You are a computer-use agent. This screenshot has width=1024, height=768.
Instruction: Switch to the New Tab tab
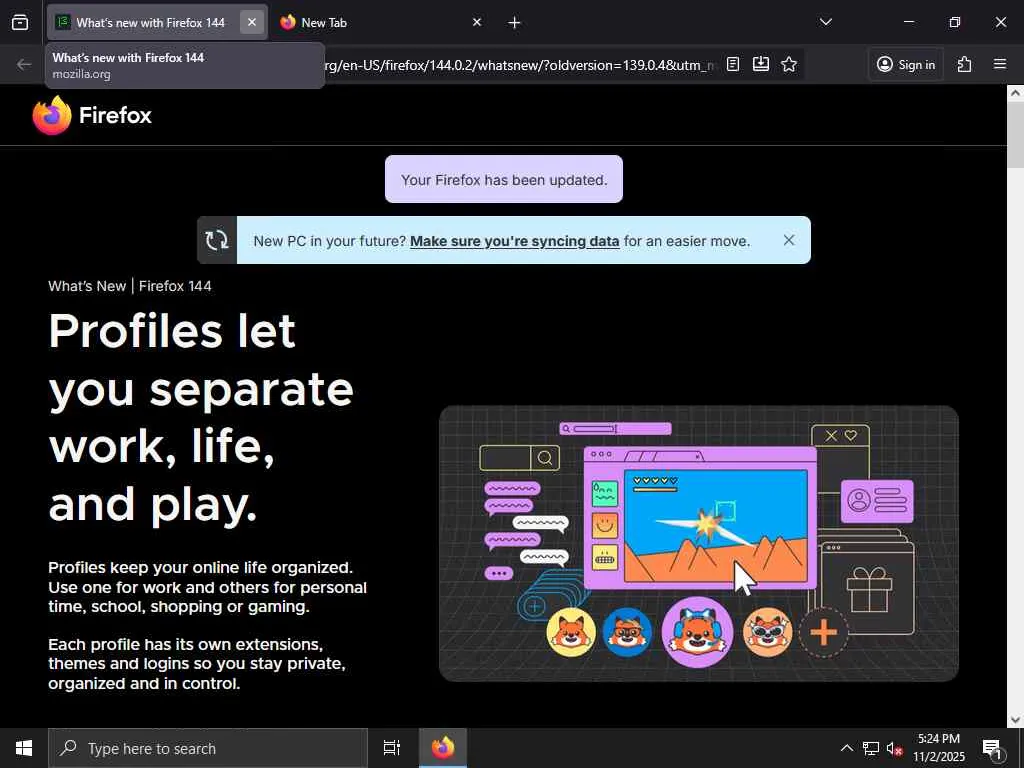click(x=379, y=22)
